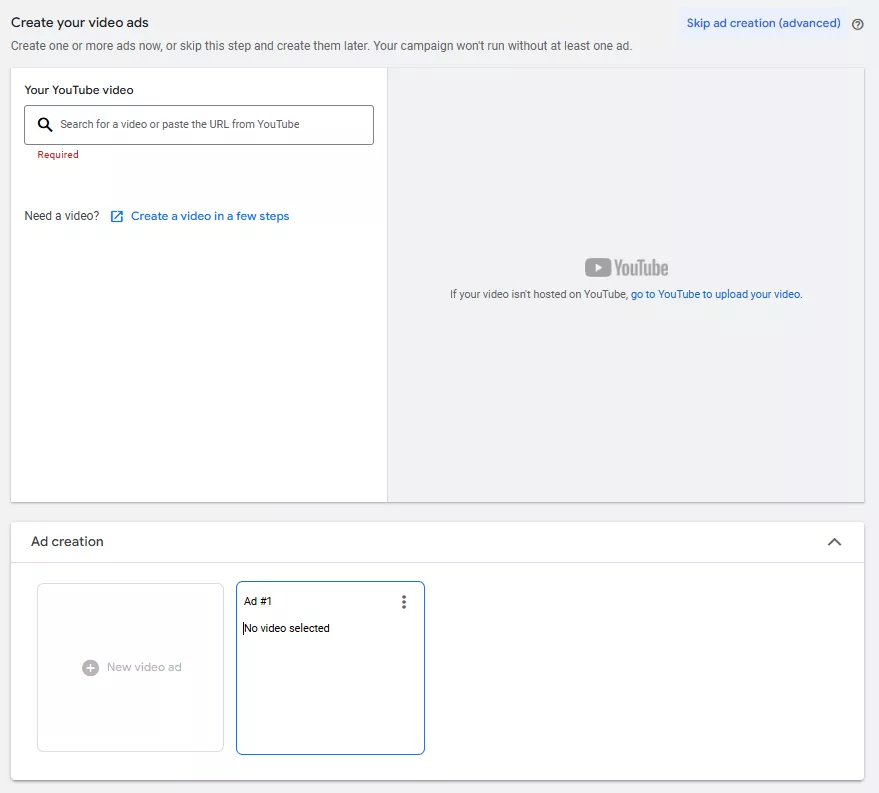Collapse the Ad creation section chevron
This screenshot has height=793, width=879.
(834, 542)
